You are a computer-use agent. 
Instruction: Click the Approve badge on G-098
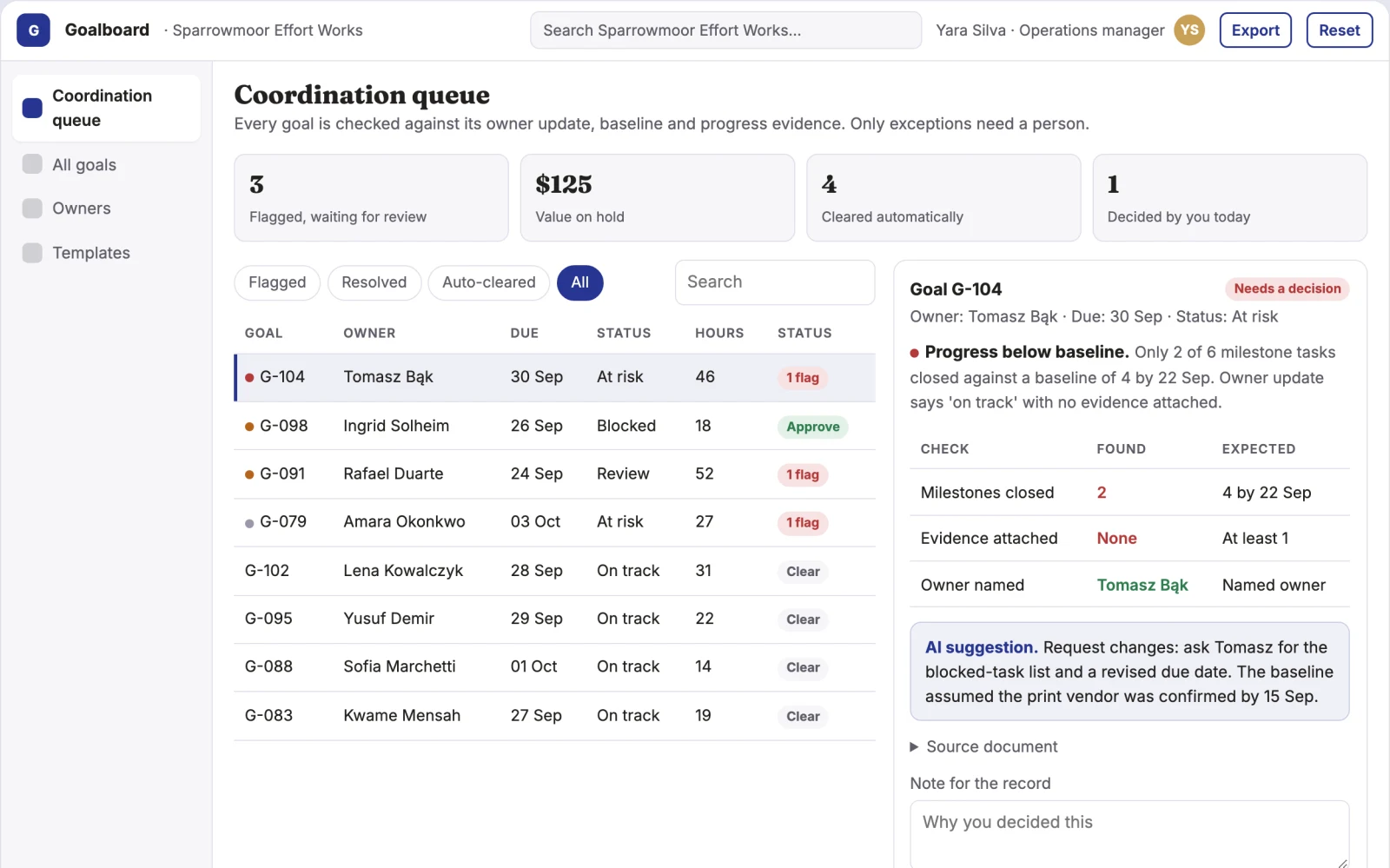tap(812, 427)
